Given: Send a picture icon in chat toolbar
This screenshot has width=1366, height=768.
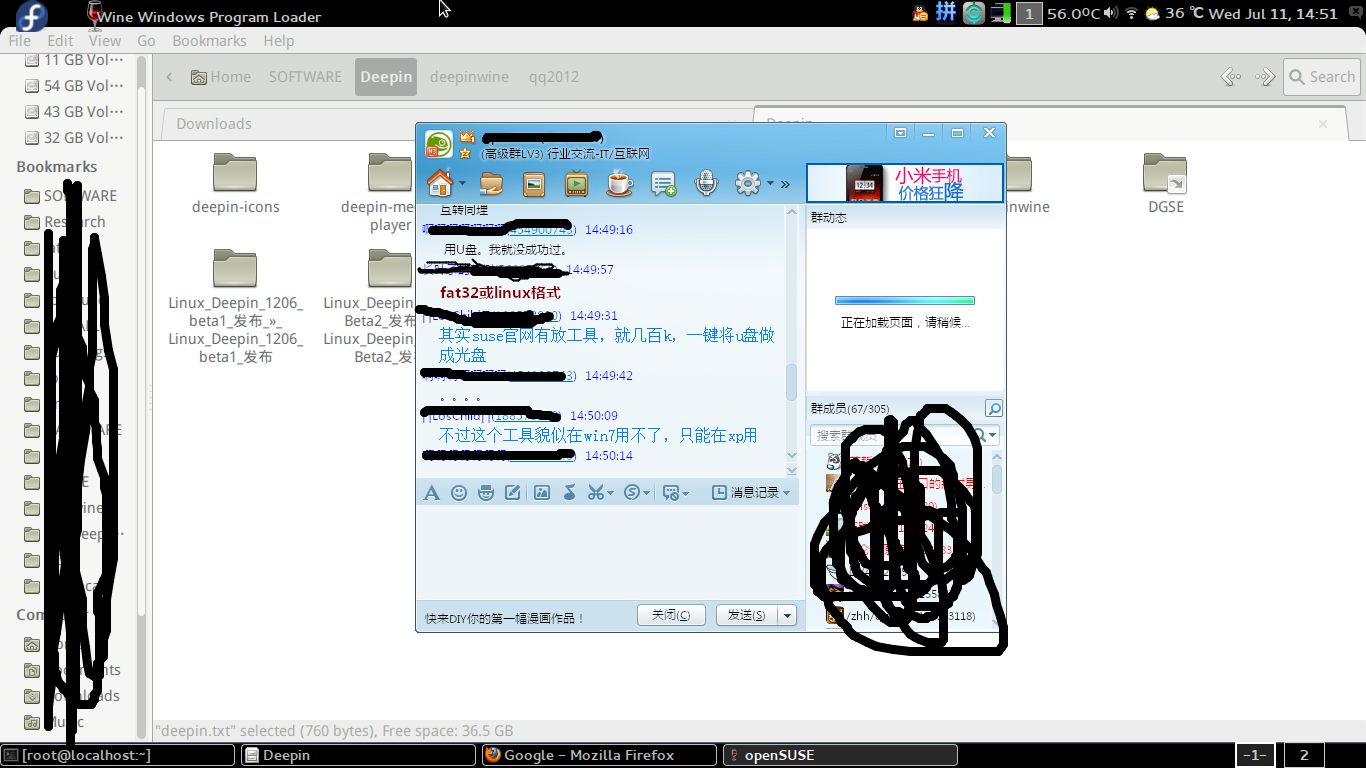Looking at the screenshot, I should click(x=542, y=492).
